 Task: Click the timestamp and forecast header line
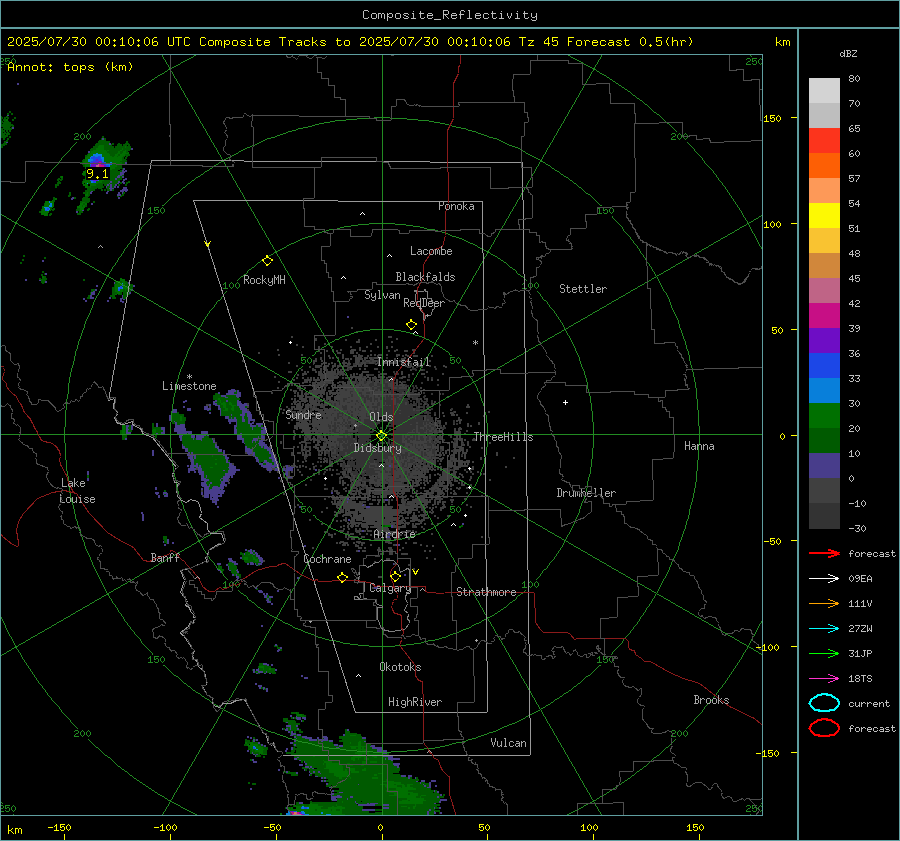coord(350,42)
